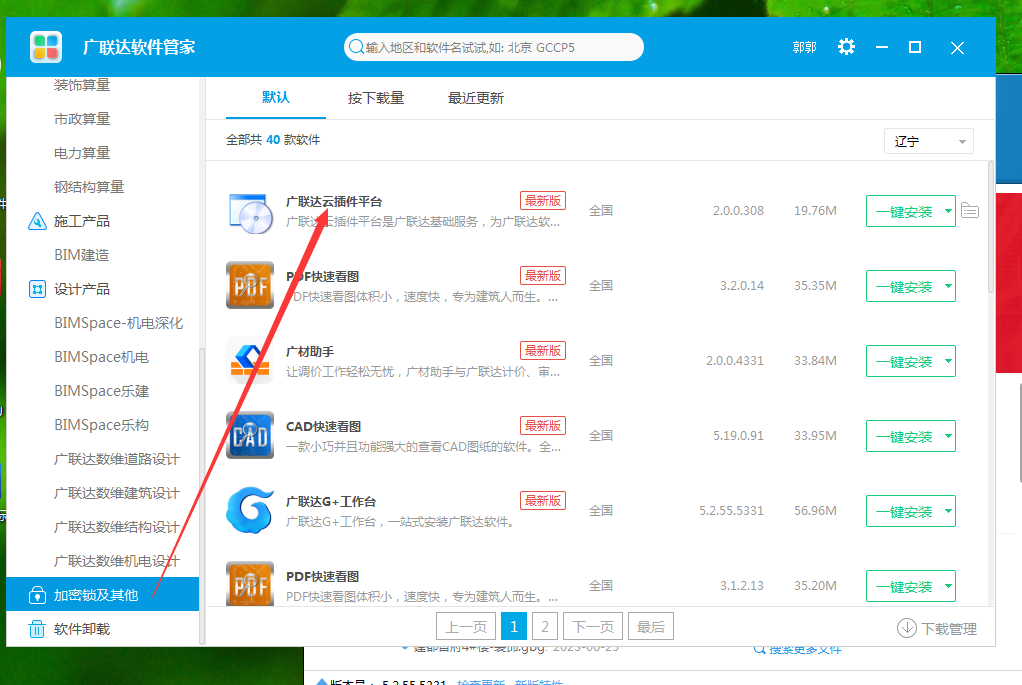Image resolution: width=1022 pixels, height=685 pixels.
Task: Select BIMSpace乐建 in the sidebar
Action: point(102,391)
